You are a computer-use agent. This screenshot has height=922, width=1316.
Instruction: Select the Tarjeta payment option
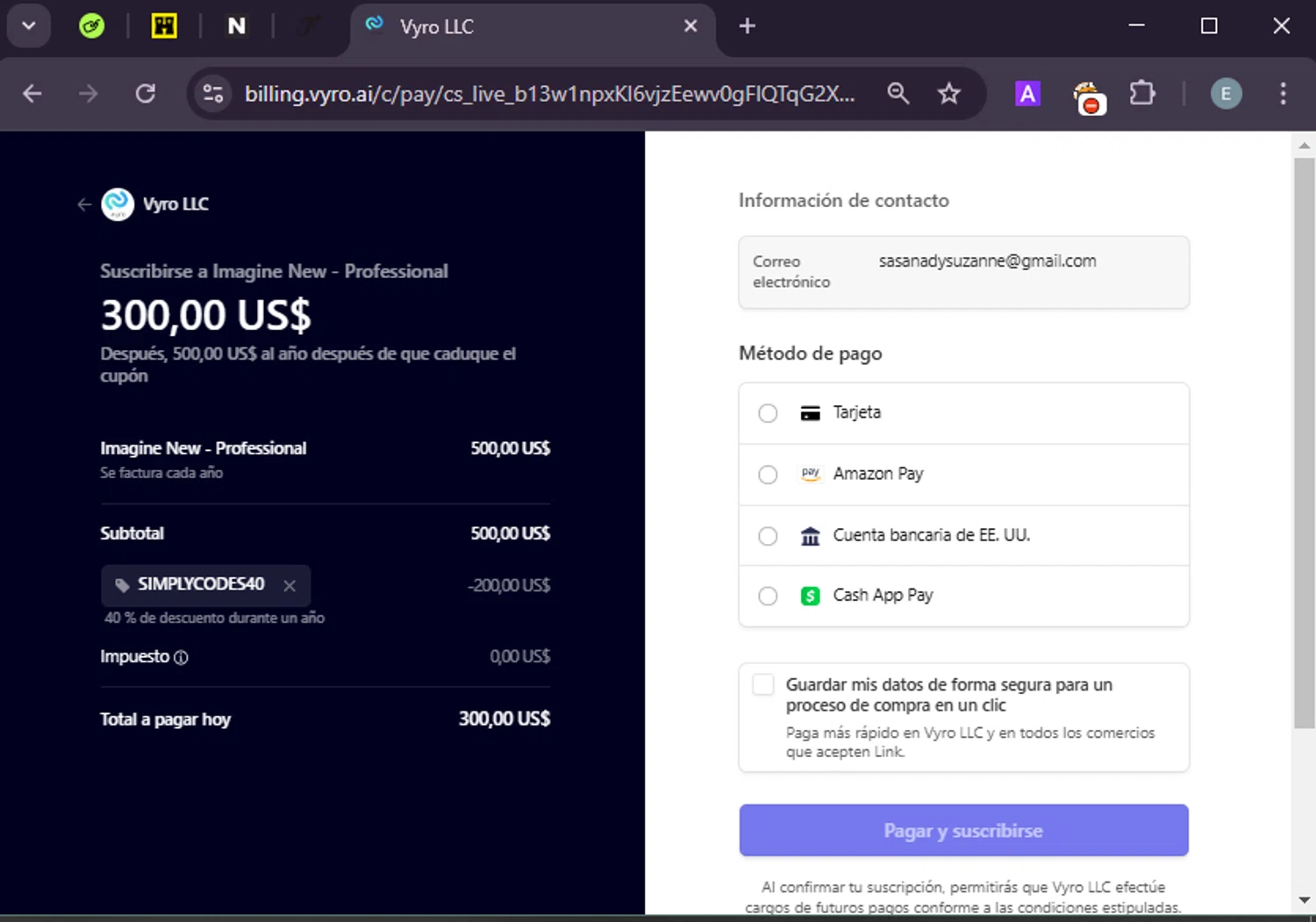click(x=963, y=413)
